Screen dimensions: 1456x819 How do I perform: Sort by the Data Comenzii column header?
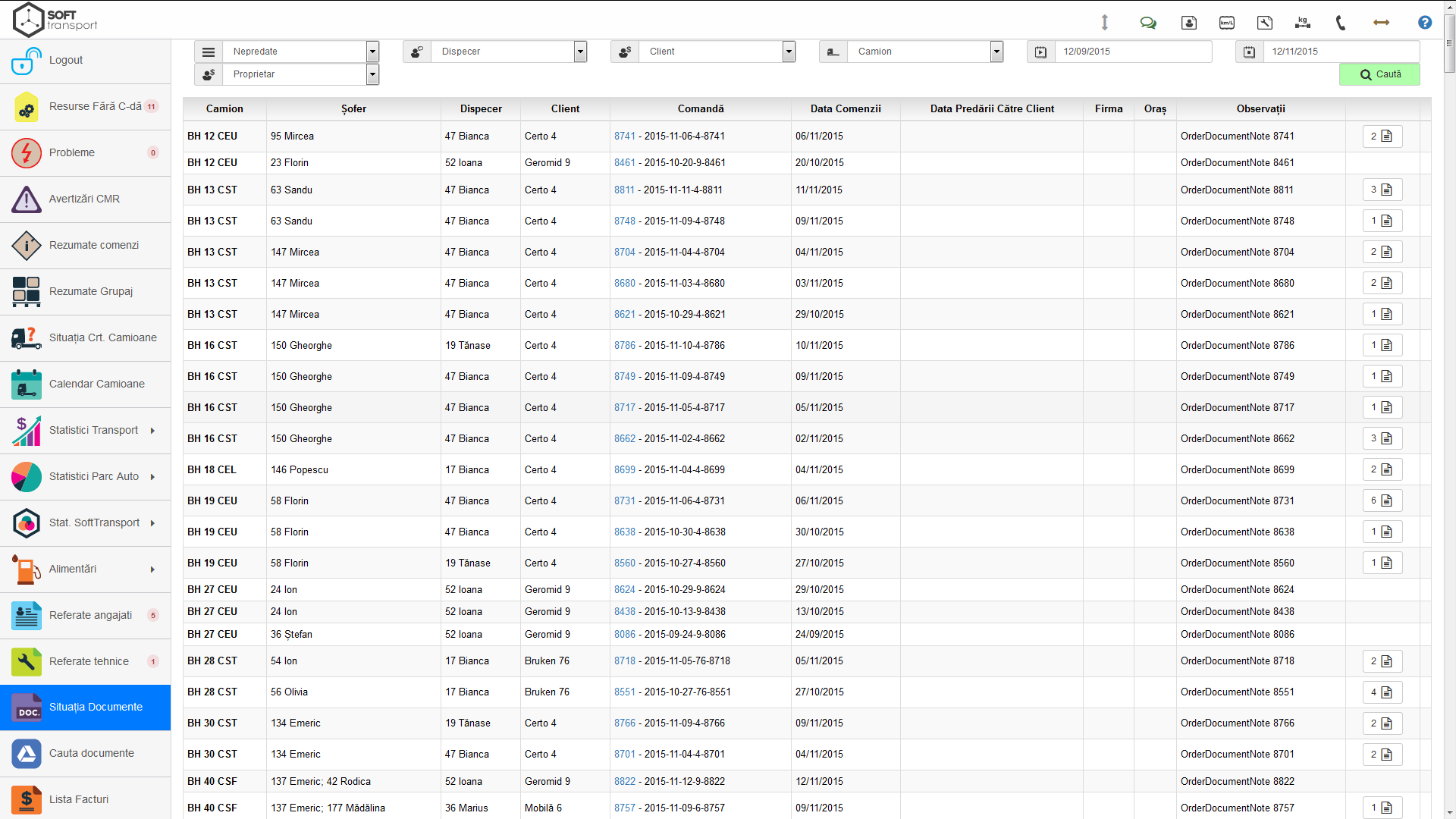846,109
